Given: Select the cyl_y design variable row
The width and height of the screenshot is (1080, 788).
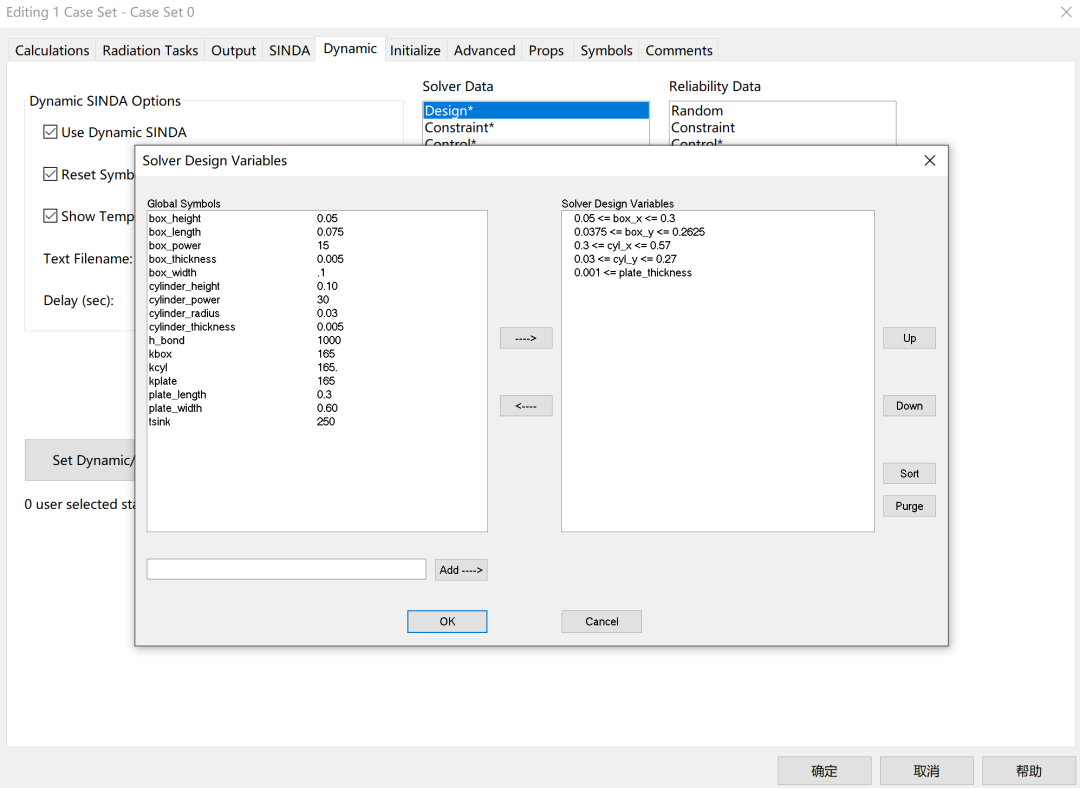Looking at the screenshot, I should coord(718,259).
